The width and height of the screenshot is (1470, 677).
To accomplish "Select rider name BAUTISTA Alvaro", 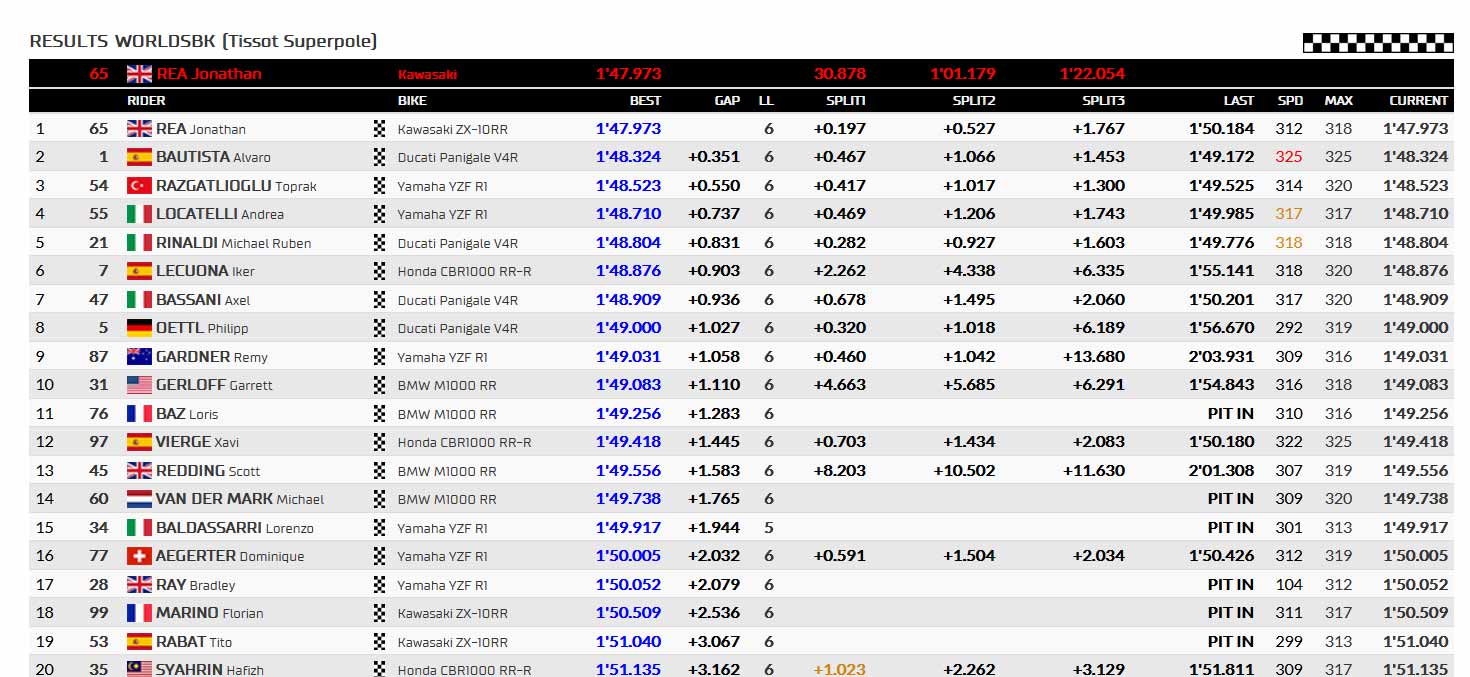I will click(213, 157).
